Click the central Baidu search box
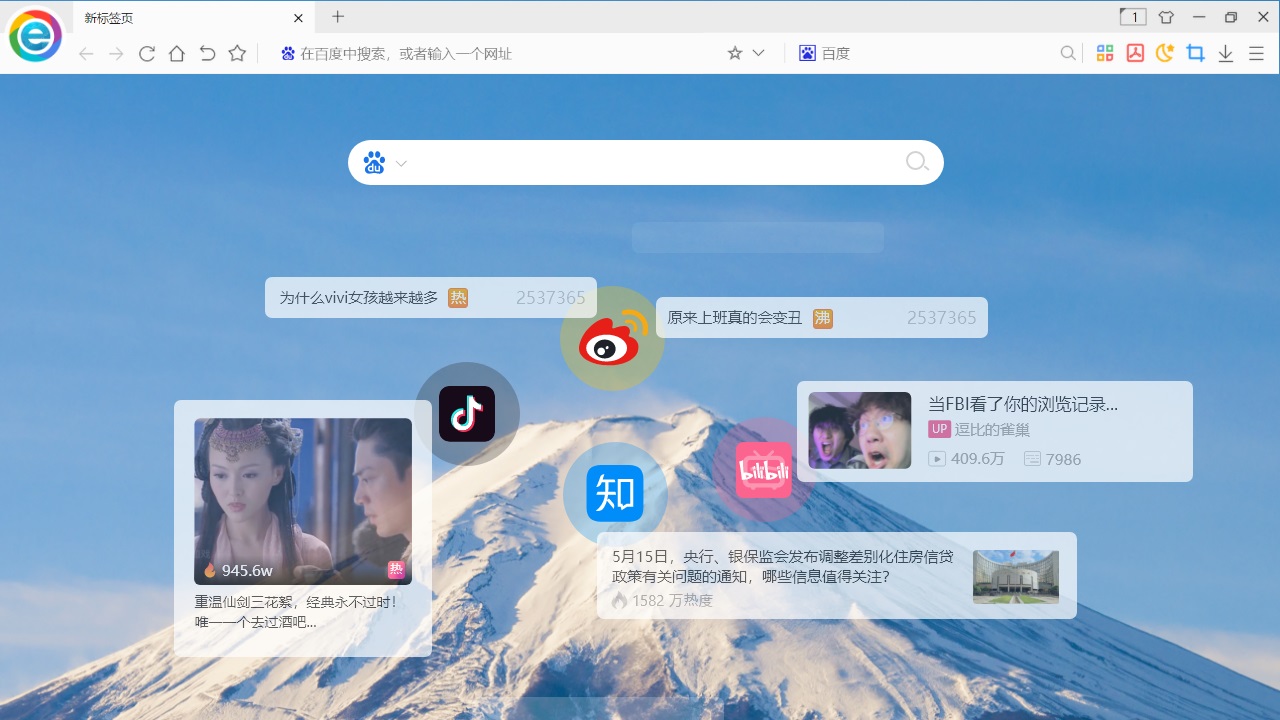The image size is (1280, 720). tap(646, 162)
